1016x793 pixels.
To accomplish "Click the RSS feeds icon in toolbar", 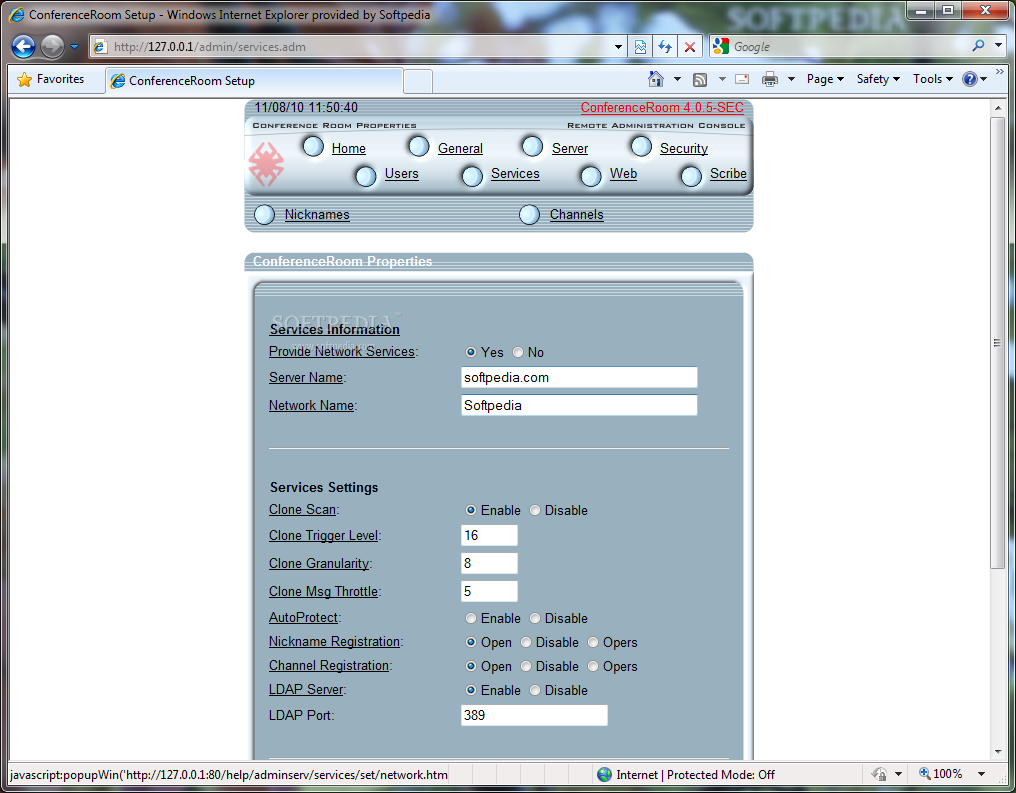I will pos(700,80).
